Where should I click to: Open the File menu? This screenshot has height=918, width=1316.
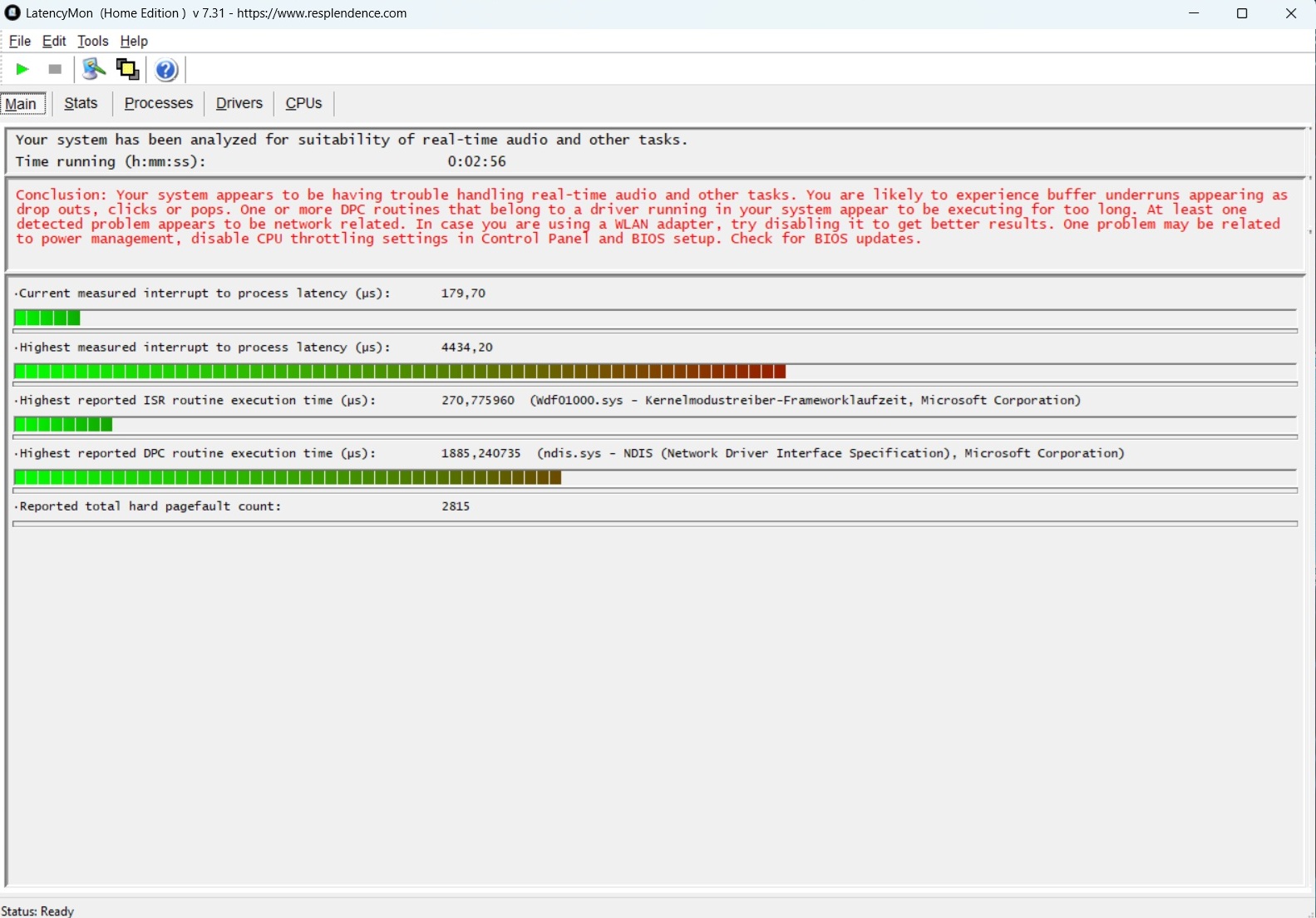[x=19, y=42]
